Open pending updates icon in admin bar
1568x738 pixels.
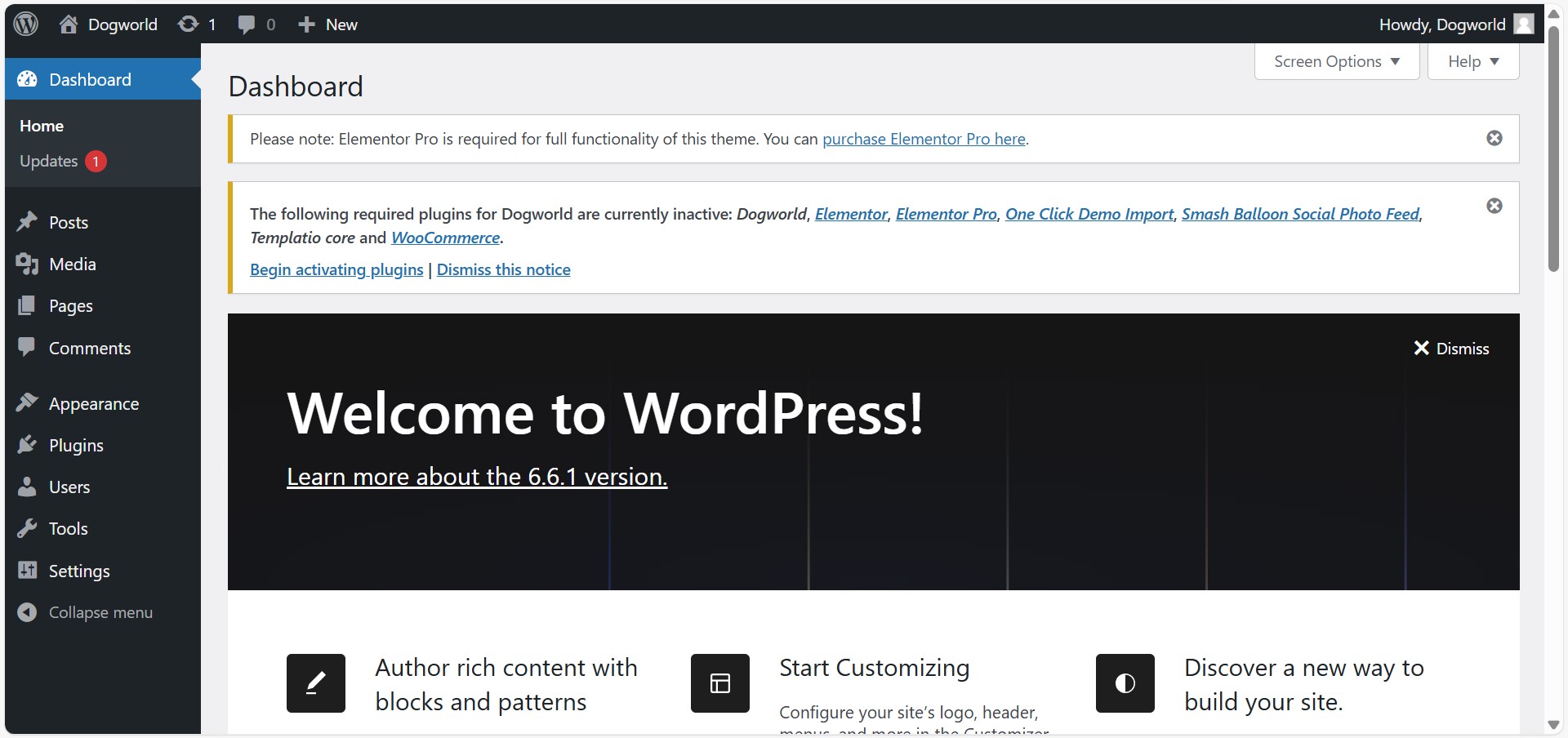[x=189, y=24]
